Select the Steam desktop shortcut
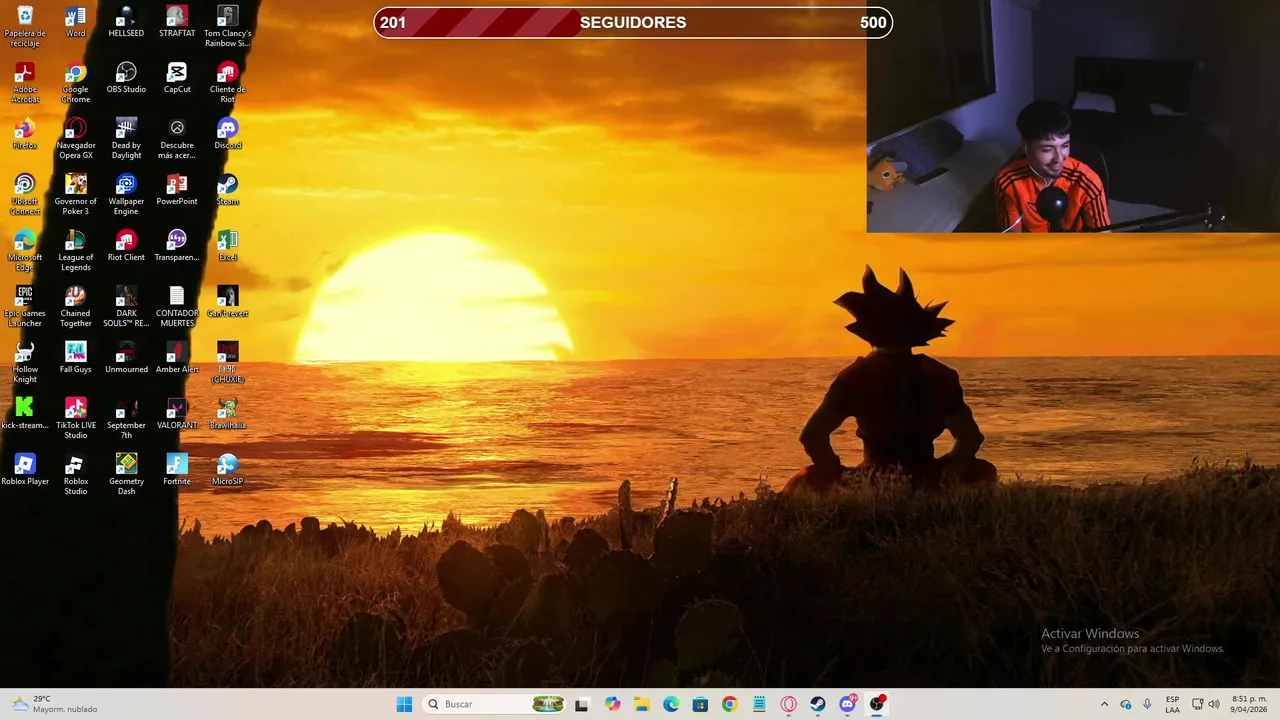The width and height of the screenshot is (1280, 720). coord(228,190)
